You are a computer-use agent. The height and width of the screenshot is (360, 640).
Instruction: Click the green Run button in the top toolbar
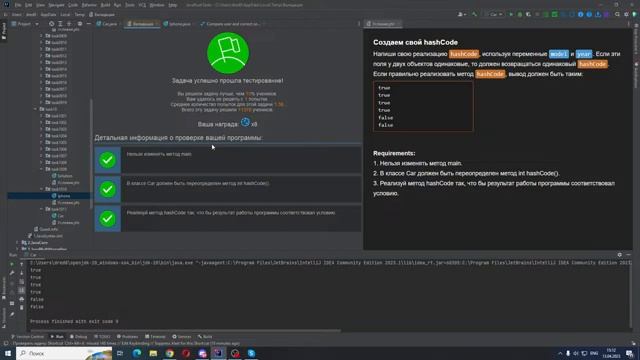(x=511, y=14)
